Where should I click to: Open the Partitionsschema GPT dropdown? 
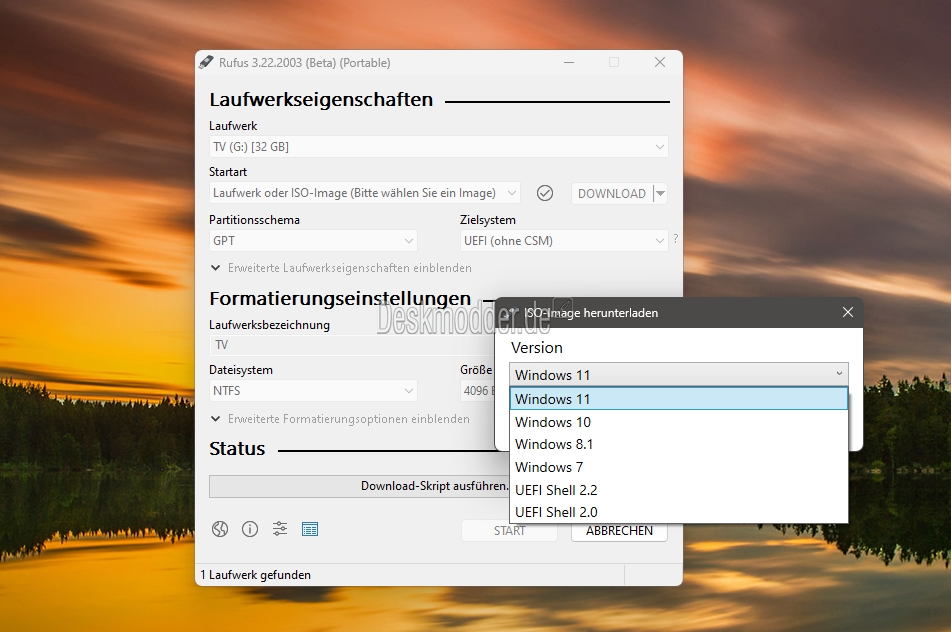coord(313,241)
